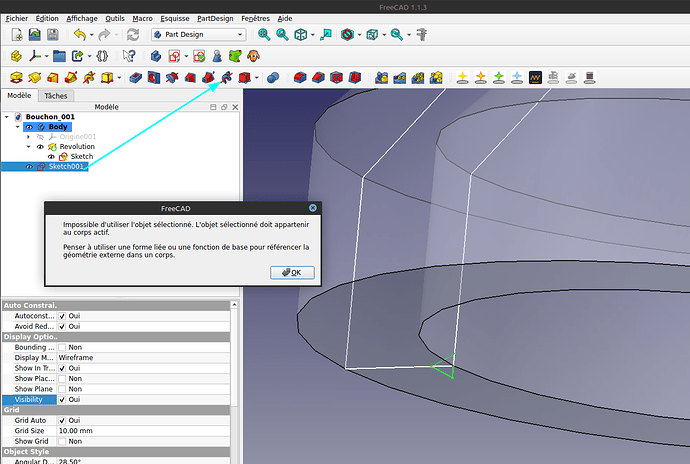The image size is (690, 464).
Task: Enable the Bounding box checkbox
Action: tap(62, 347)
